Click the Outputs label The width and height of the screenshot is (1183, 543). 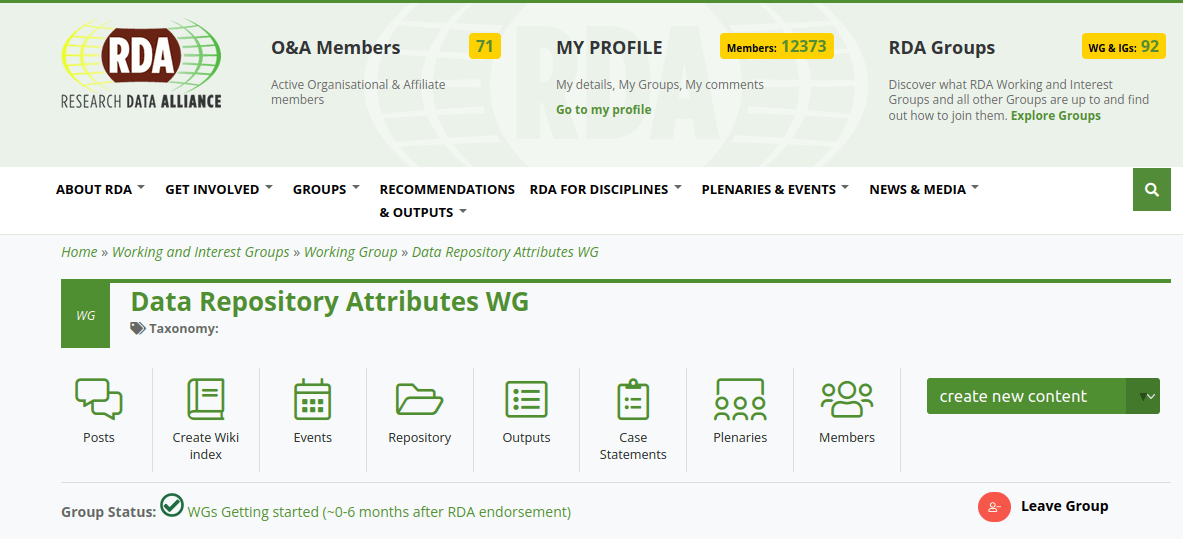[x=527, y=437]
